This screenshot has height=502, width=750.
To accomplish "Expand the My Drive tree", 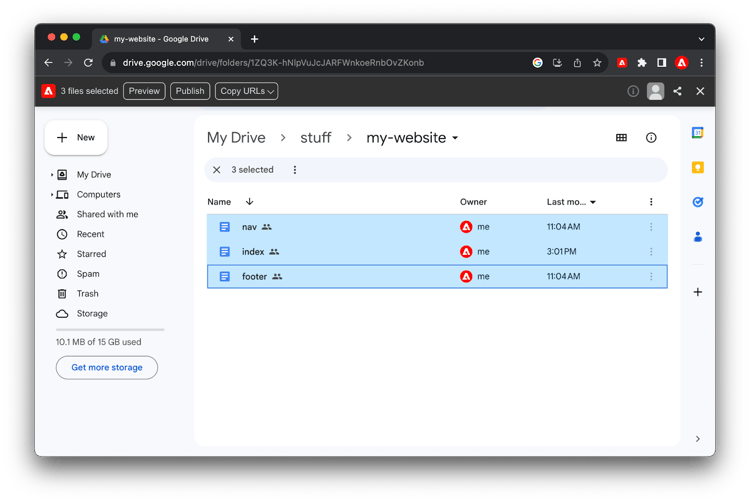I will [x=52, y=175].
